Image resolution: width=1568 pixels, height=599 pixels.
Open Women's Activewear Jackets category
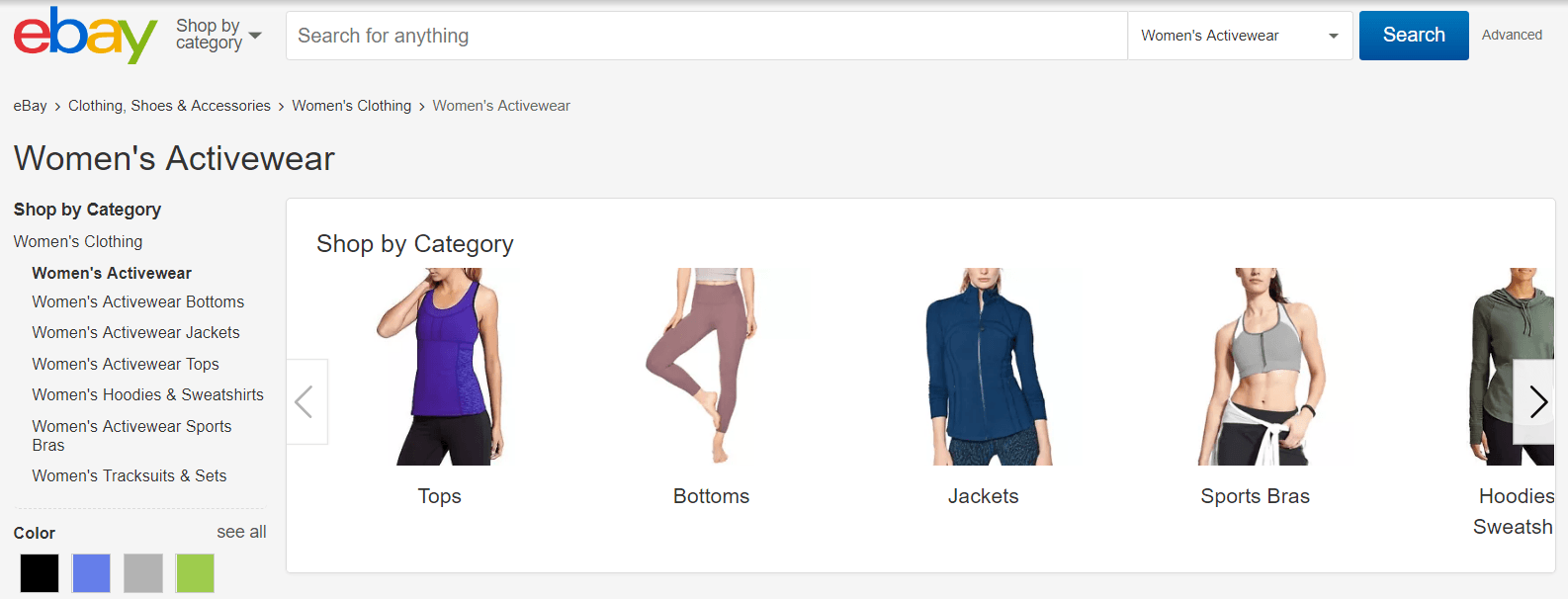pyautogui.click(x=135, y=332)
